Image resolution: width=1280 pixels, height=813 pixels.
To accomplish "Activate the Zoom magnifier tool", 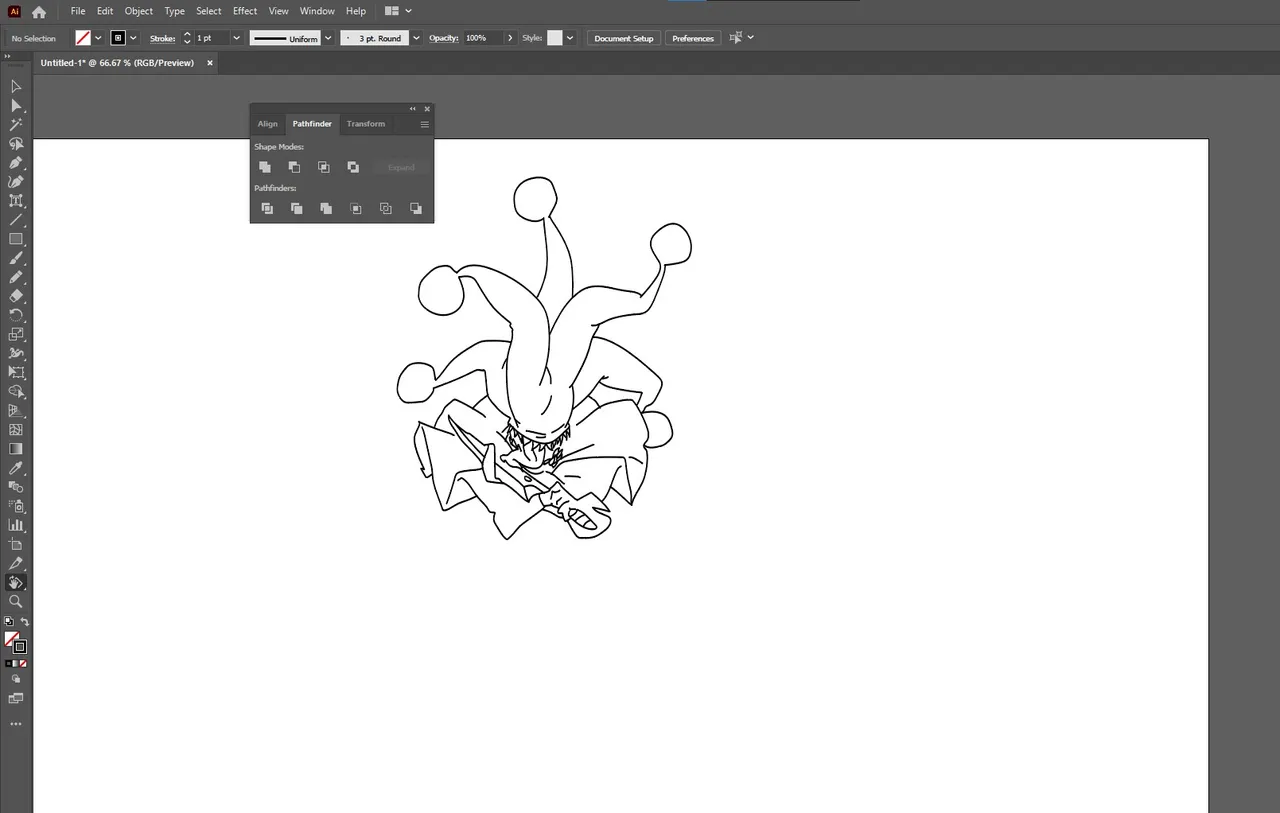I will [16, 602].
